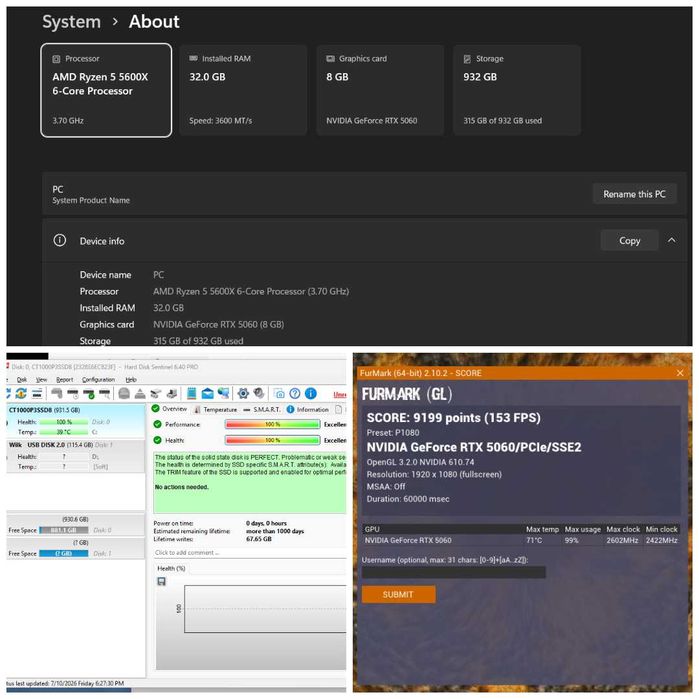Select the Installed RAM 32.0 GB card
Image resolution: width=699 pixels, height=699 pixels.
pos(243,90)
